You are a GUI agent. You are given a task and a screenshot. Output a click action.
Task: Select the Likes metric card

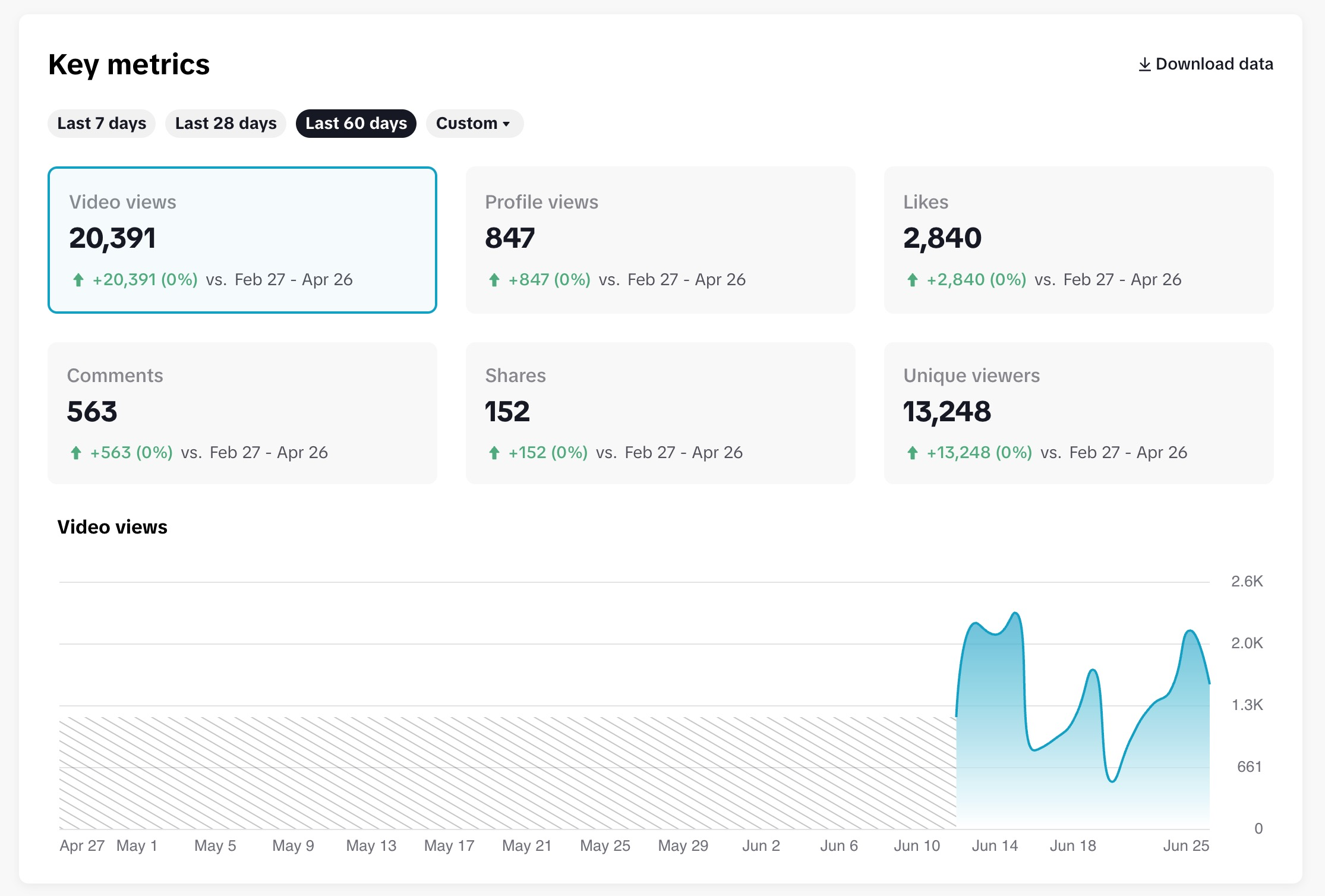coord(1079,240)
